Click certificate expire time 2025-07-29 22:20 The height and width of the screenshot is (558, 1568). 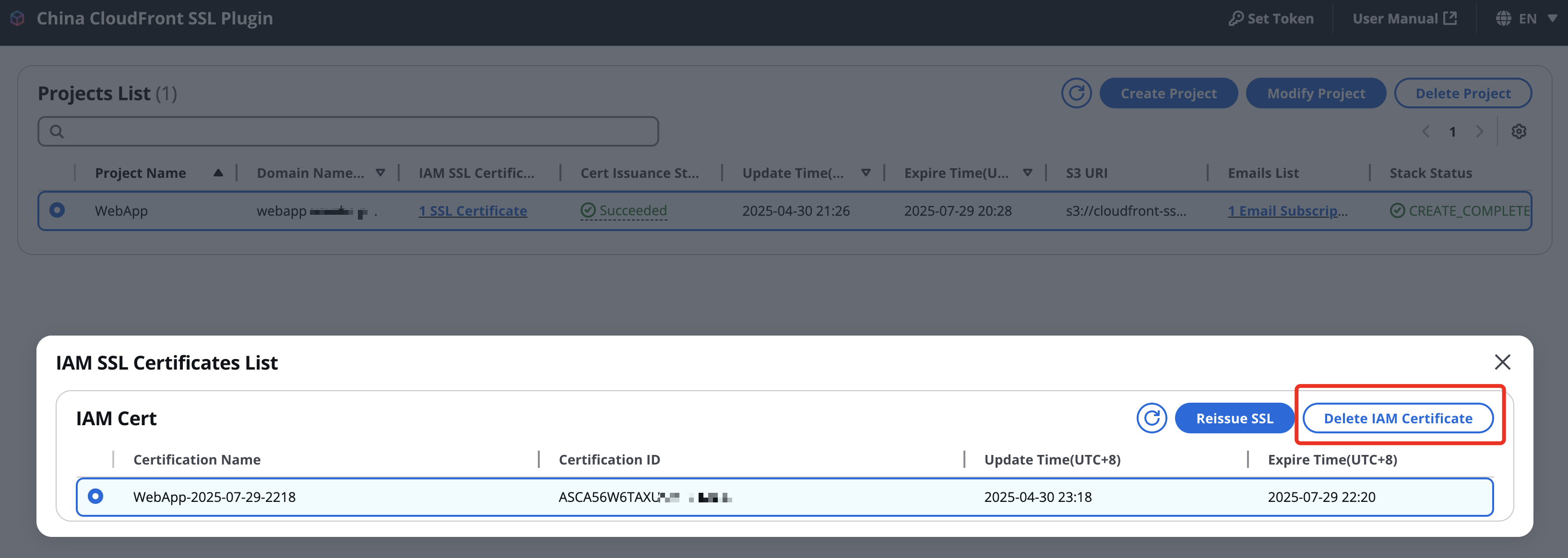(1321, 497)
